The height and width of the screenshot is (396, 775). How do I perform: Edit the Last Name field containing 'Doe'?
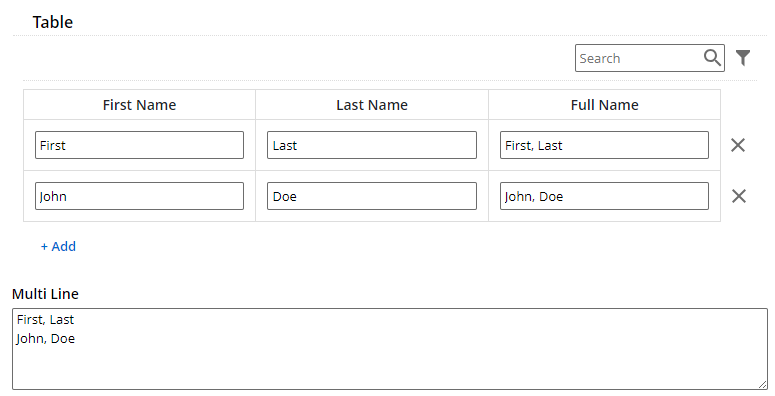tap(372, 196)
